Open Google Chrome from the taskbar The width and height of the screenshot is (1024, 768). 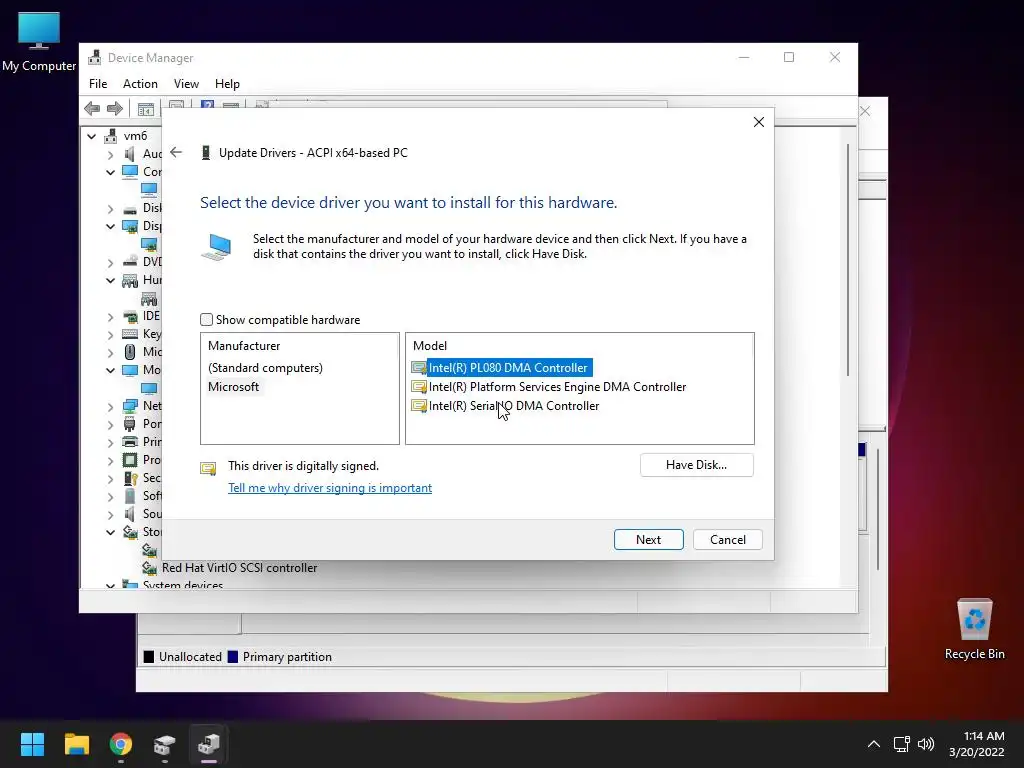pos(121,744)
